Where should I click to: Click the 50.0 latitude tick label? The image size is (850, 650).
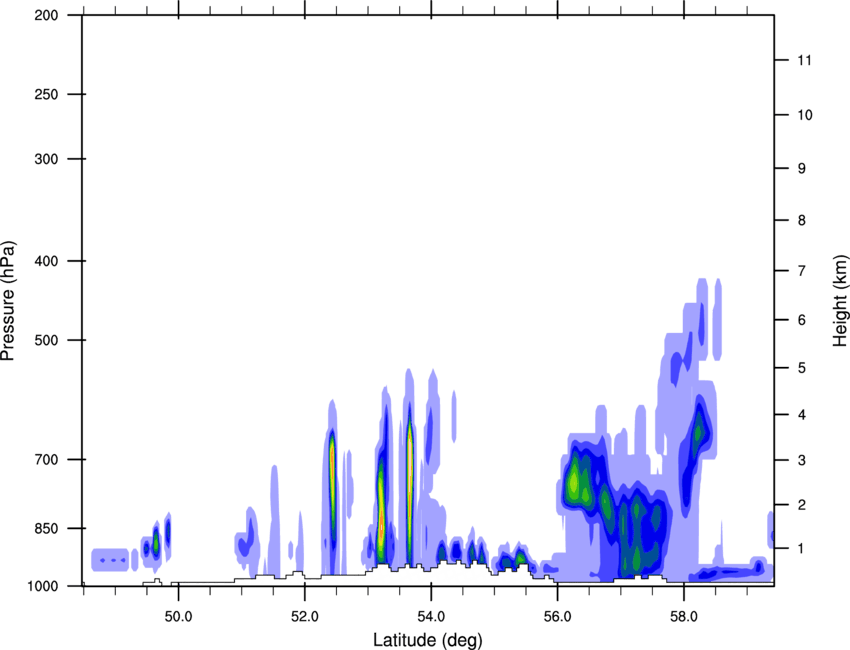click(178, 617)
